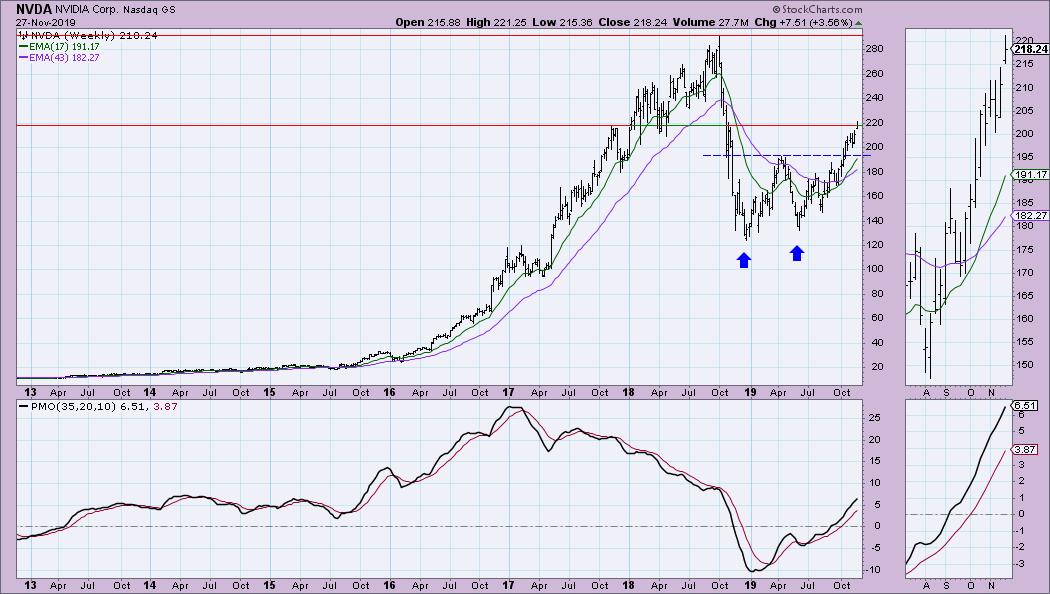Click -10 on the PMO panel axis
The height and width of the screenshot is (594, 1050).
click(x=874, y=570)
